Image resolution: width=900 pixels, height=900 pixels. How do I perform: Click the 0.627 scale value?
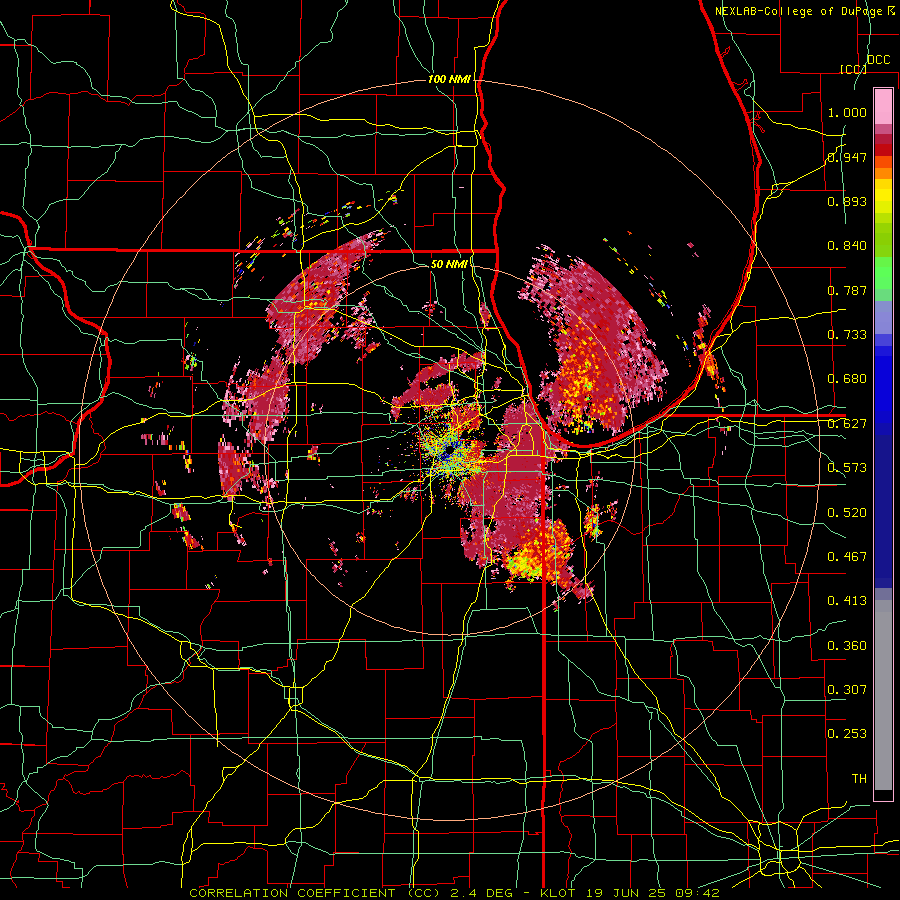coord(847,424)
